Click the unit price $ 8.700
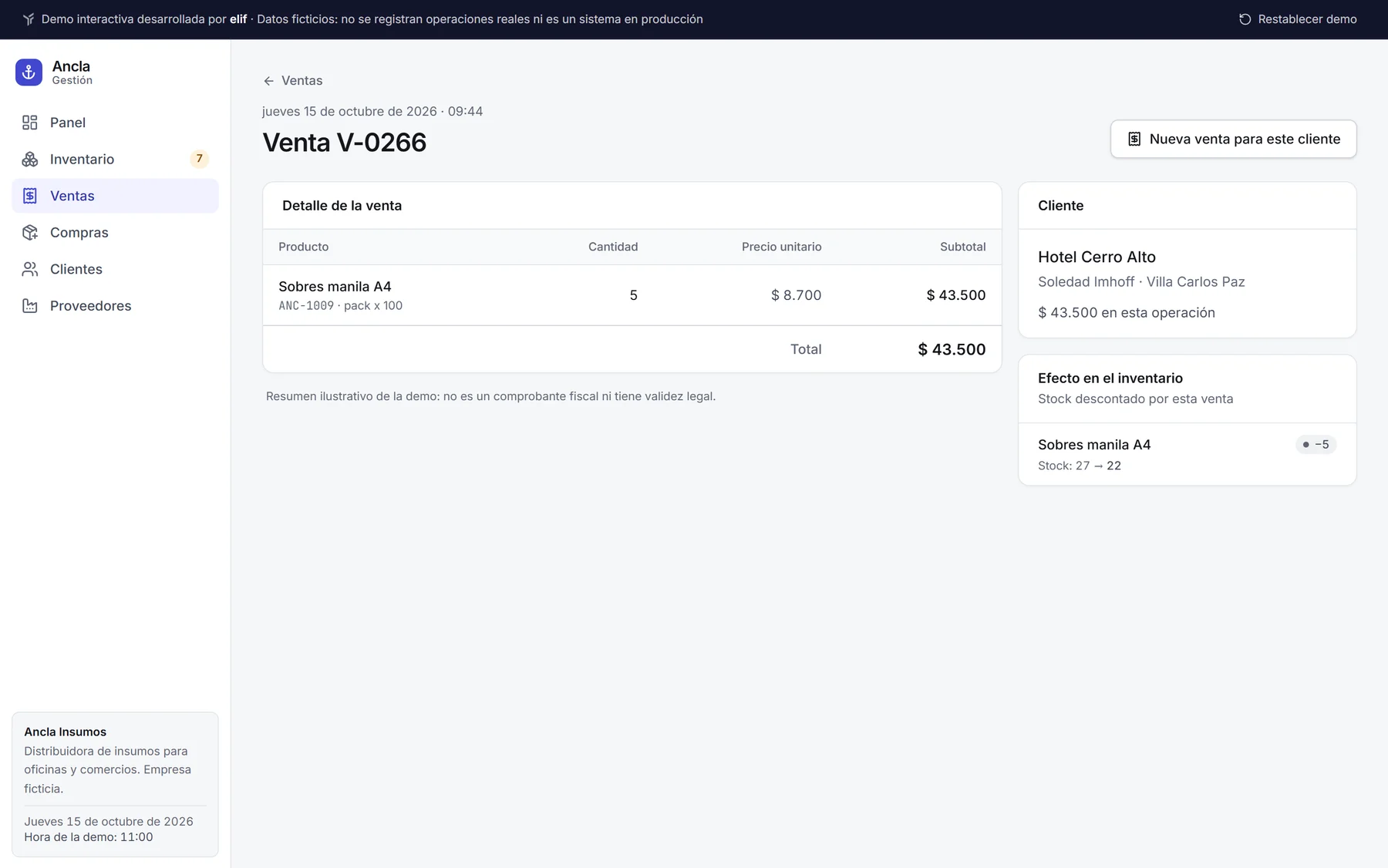This screenshot has height=868, width=1388. [x=796, y=295]
